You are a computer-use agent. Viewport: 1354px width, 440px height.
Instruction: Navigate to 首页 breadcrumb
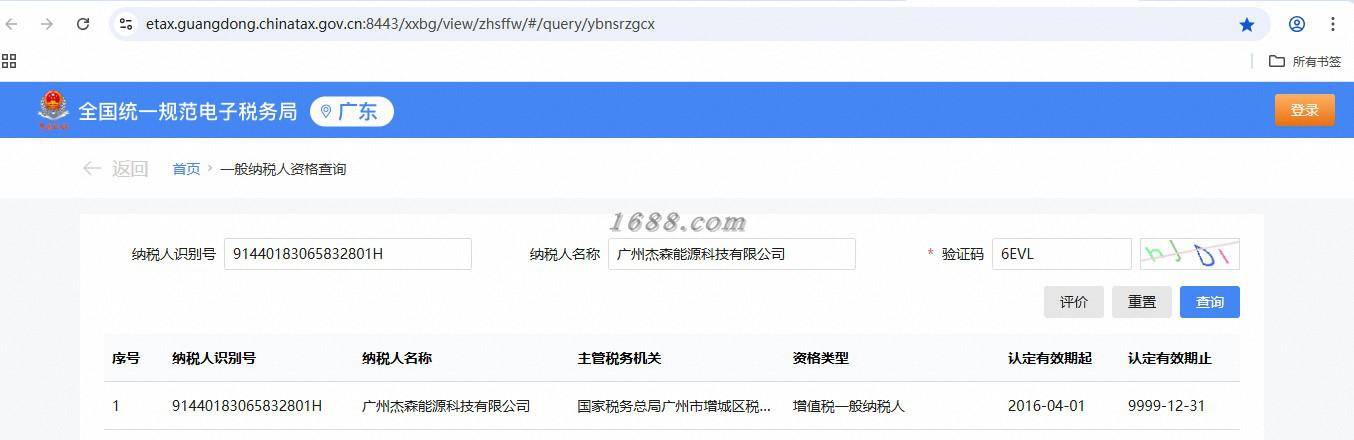point(186,169)
